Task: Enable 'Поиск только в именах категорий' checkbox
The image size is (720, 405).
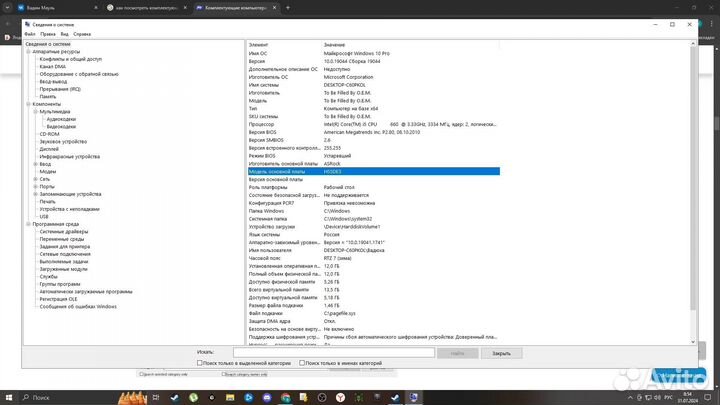Action: (x=302, y=363)
